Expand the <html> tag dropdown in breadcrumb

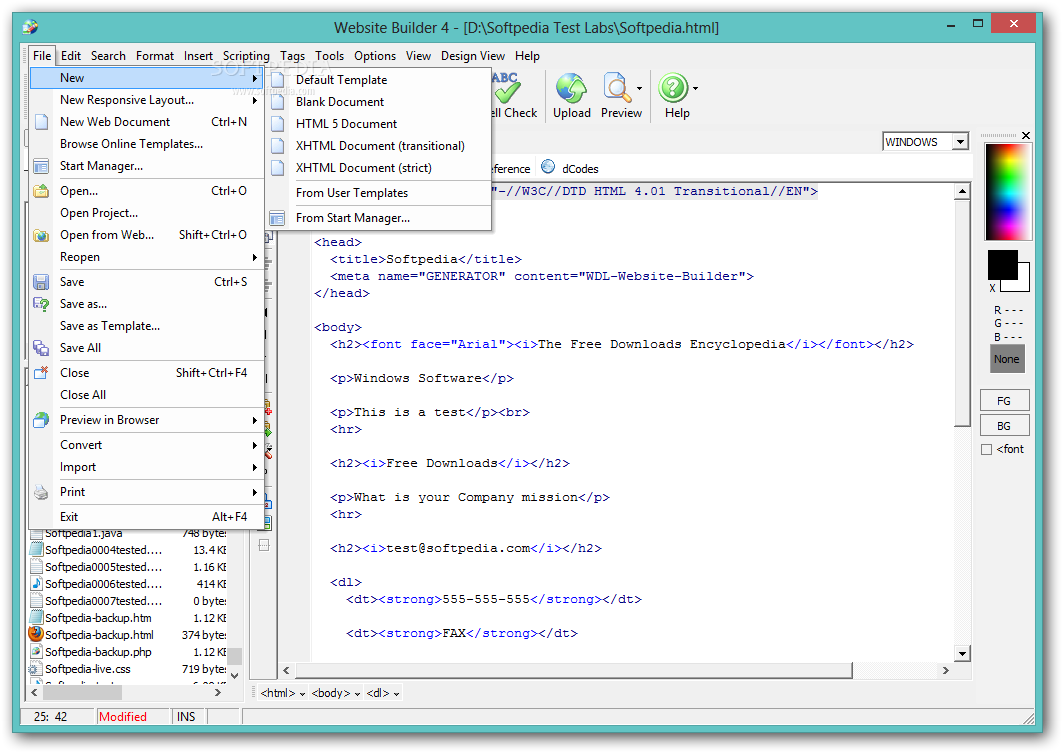pos(302,693)
